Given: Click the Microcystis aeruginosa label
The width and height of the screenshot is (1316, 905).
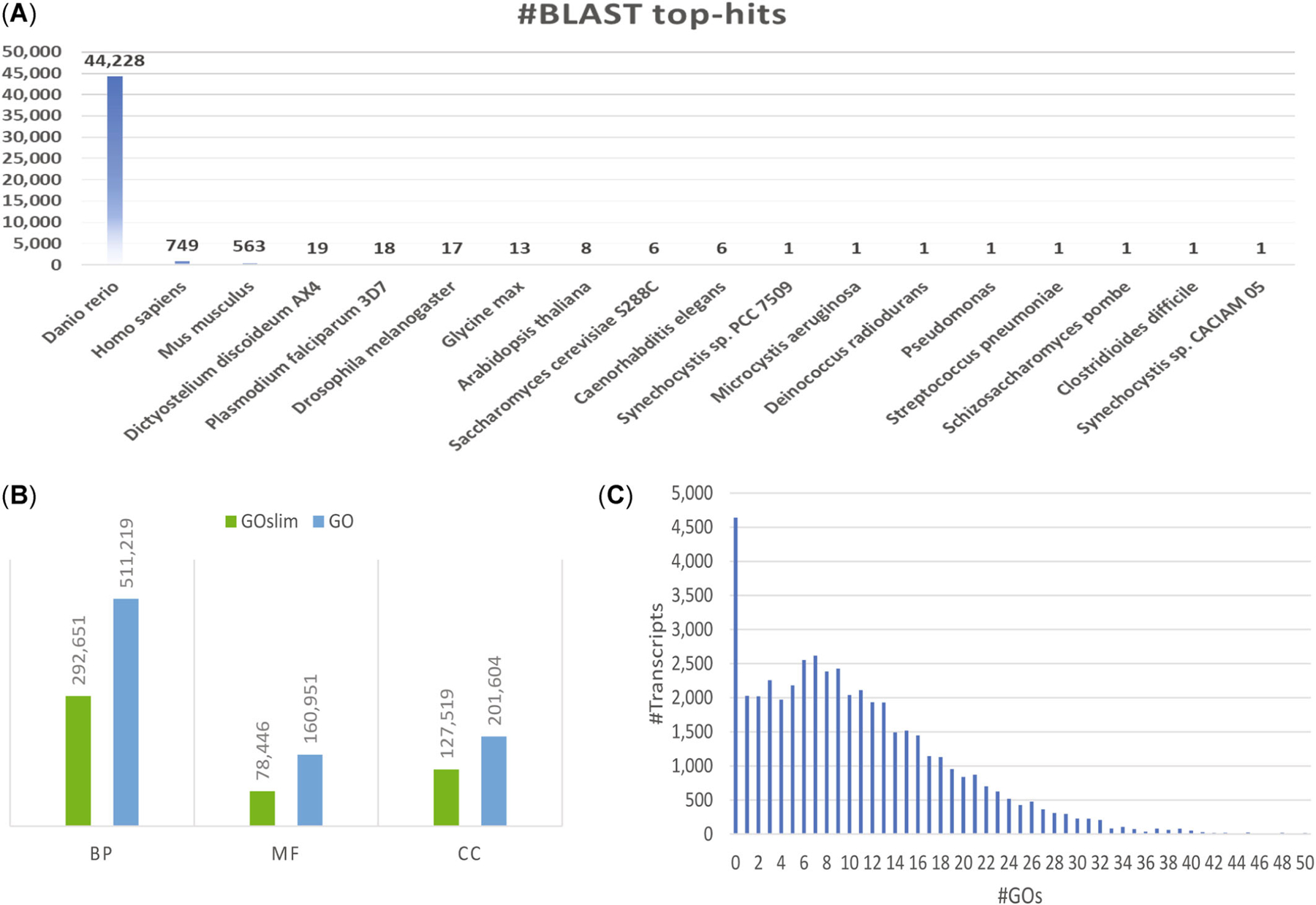Looking at the screenshot, I should (786, 342).
